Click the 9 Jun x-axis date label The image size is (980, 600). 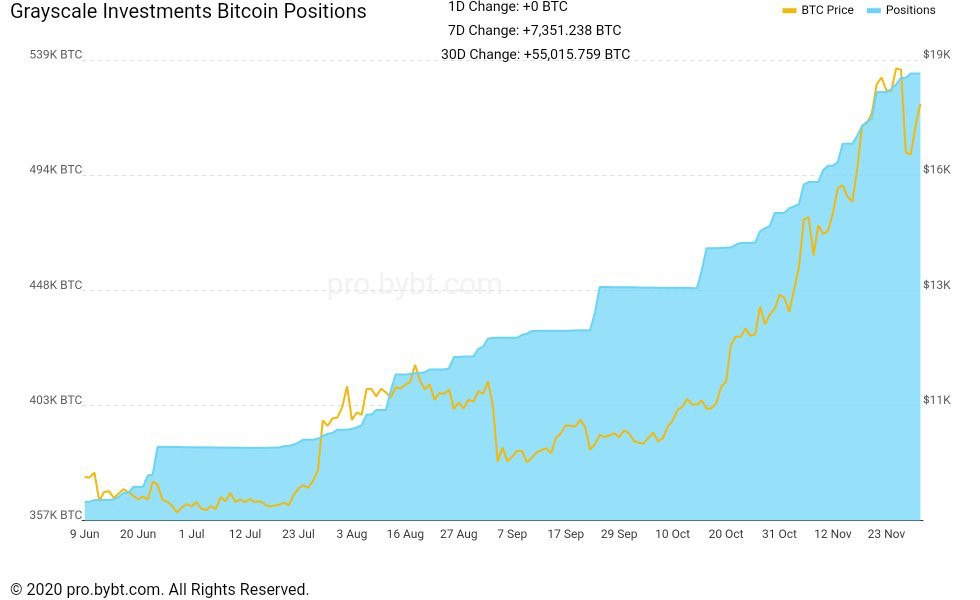(x=84, y=534)
